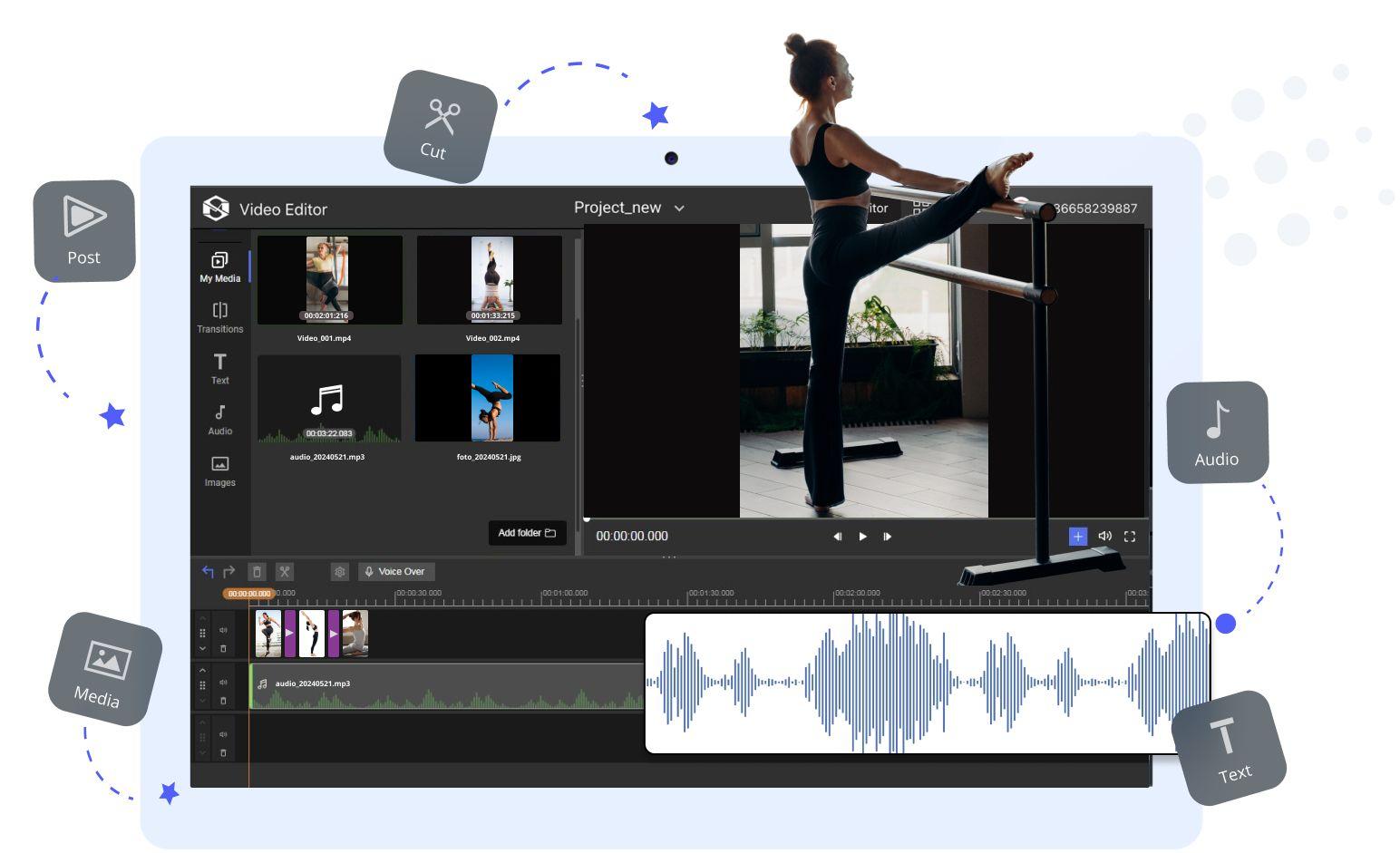The height and width of the screenshot is (853, 1400).
Task: Enter fullscreen preview mode
Action: click(1130, 537)
